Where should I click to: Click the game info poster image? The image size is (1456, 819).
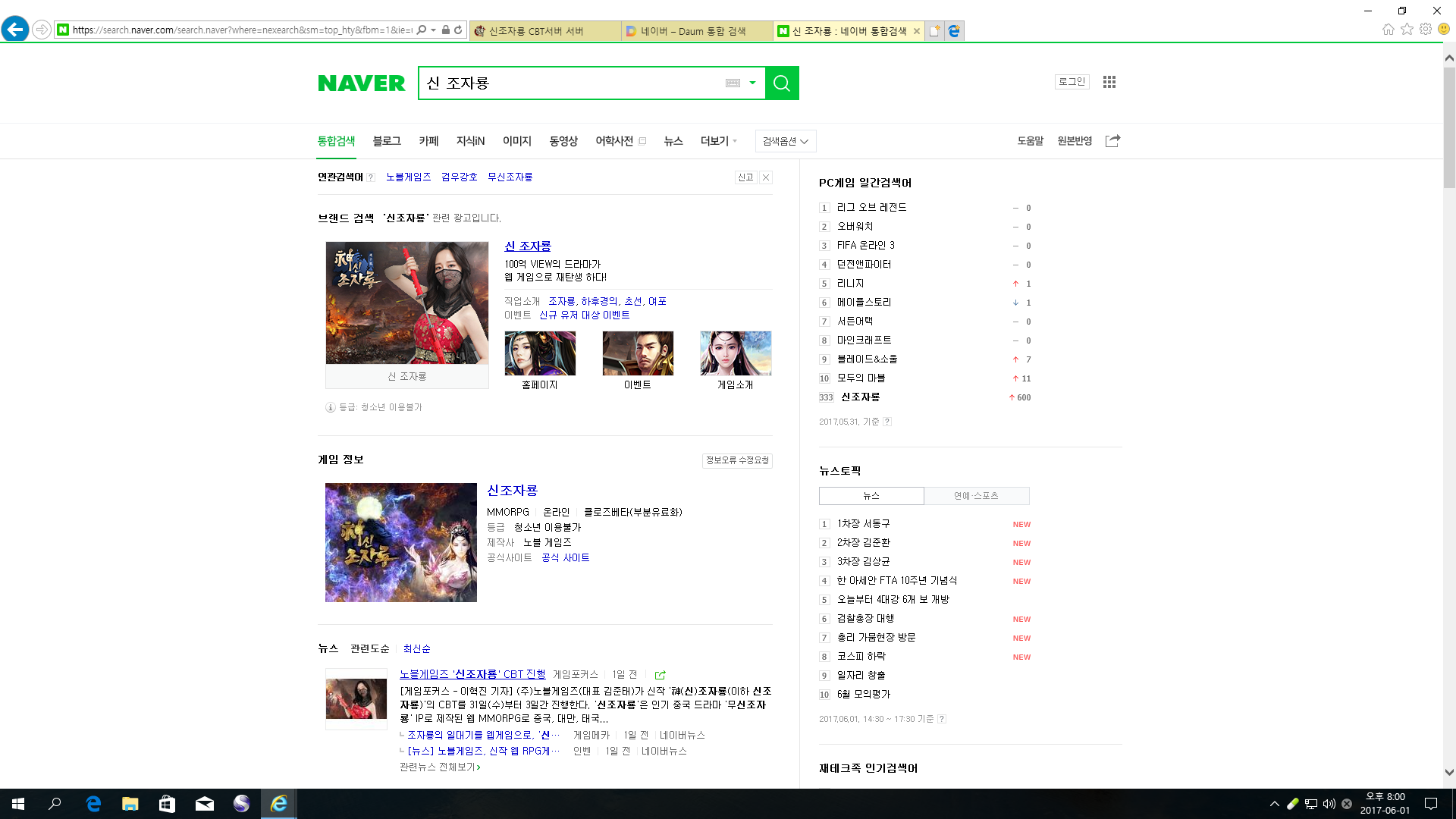pyautogui.click(x=401, y=543)
